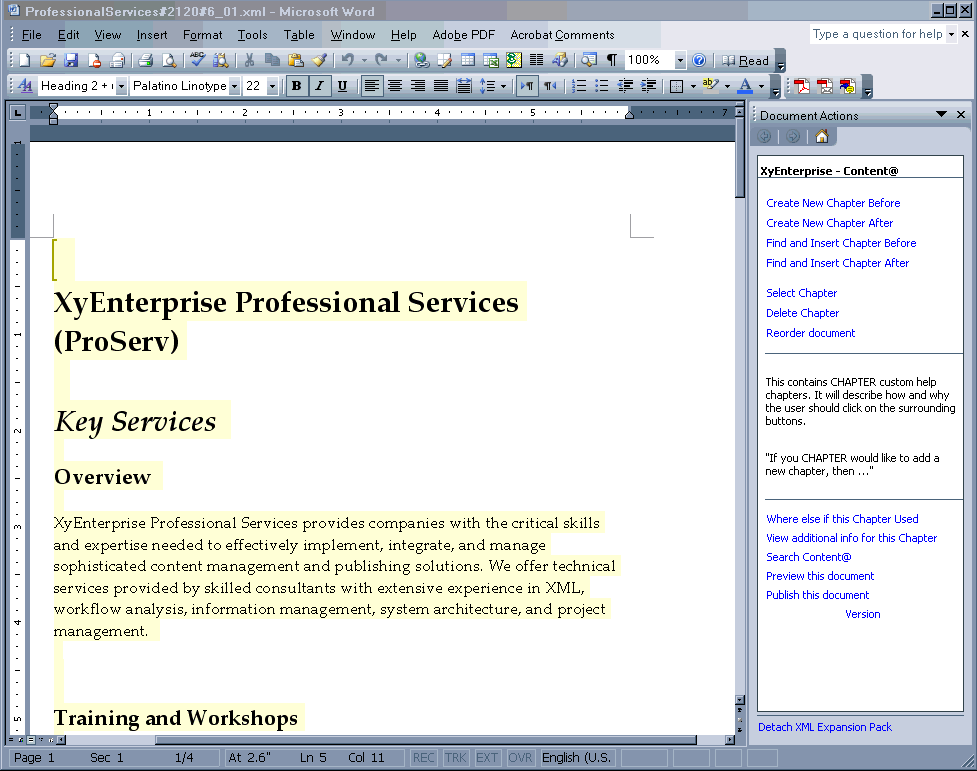Open a file with the folder icon
Screen dimensions: 977x771
point(48,60)
